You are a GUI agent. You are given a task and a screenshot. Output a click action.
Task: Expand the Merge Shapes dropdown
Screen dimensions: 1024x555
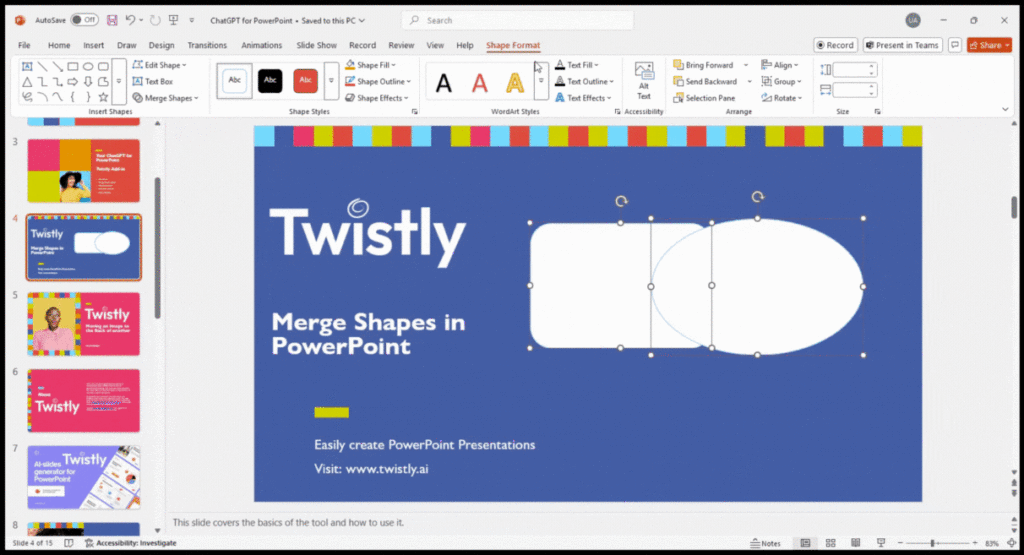[166, 98]
